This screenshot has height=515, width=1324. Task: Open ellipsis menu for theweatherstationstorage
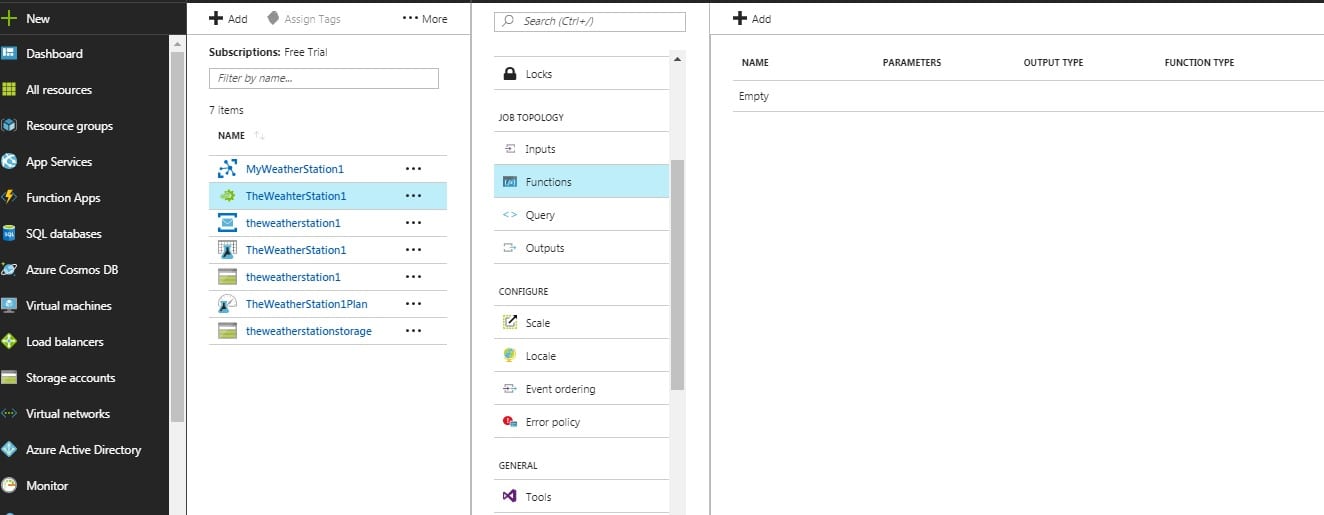coord(413,331)
